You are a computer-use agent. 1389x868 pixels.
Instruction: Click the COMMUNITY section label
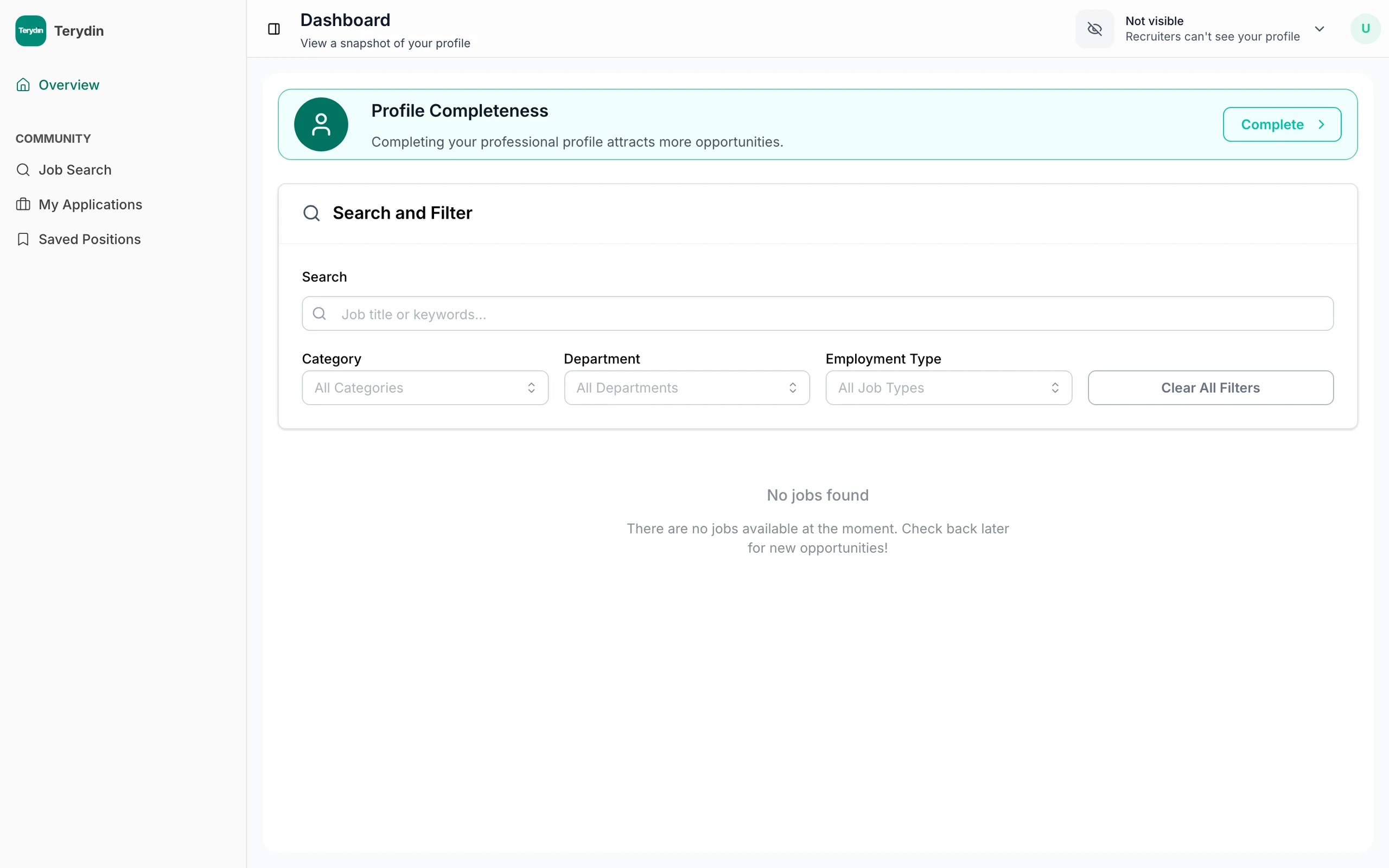pos(53,139)
